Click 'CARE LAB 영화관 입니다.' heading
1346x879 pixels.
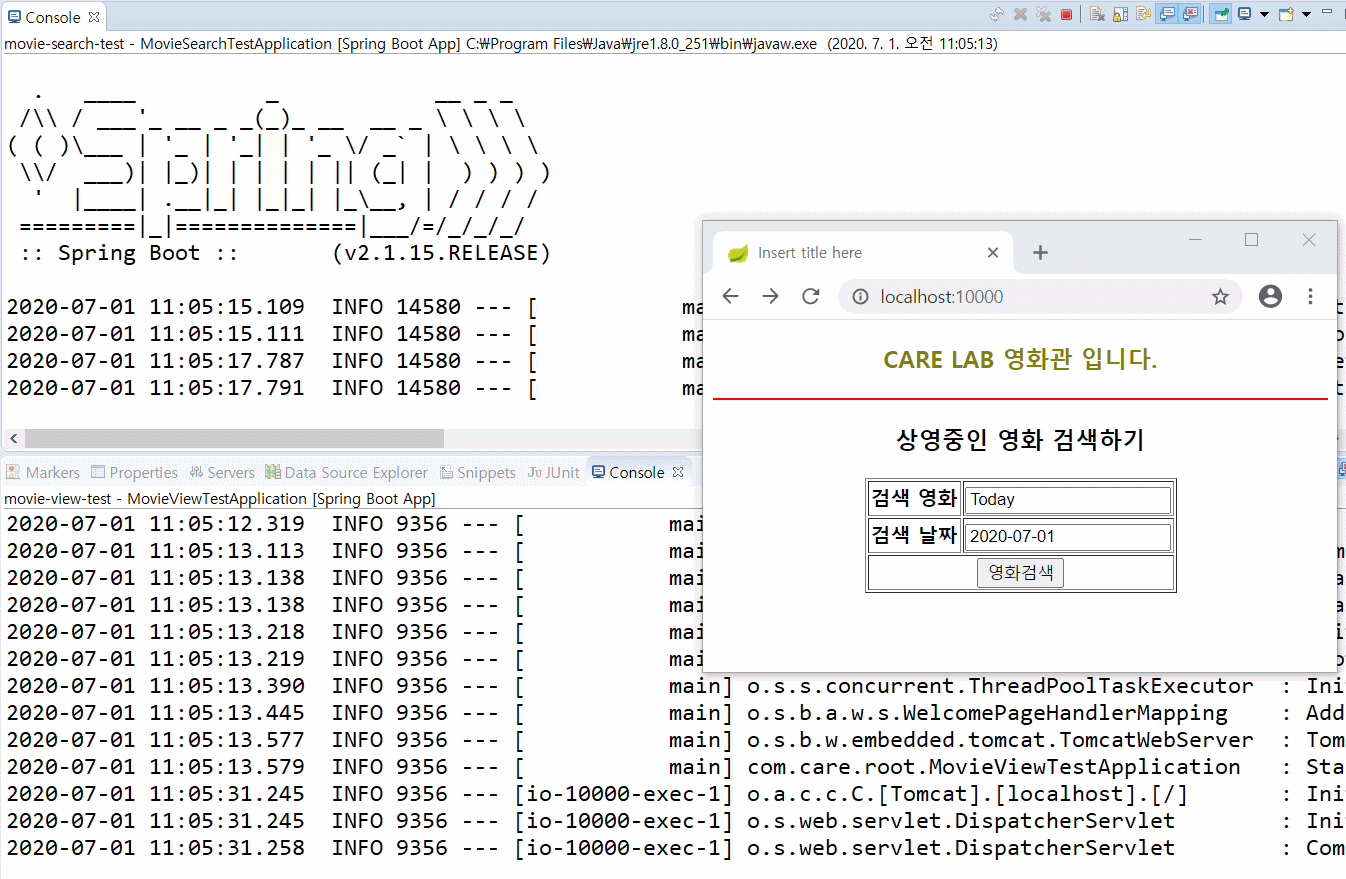(x=1020, y=360)
